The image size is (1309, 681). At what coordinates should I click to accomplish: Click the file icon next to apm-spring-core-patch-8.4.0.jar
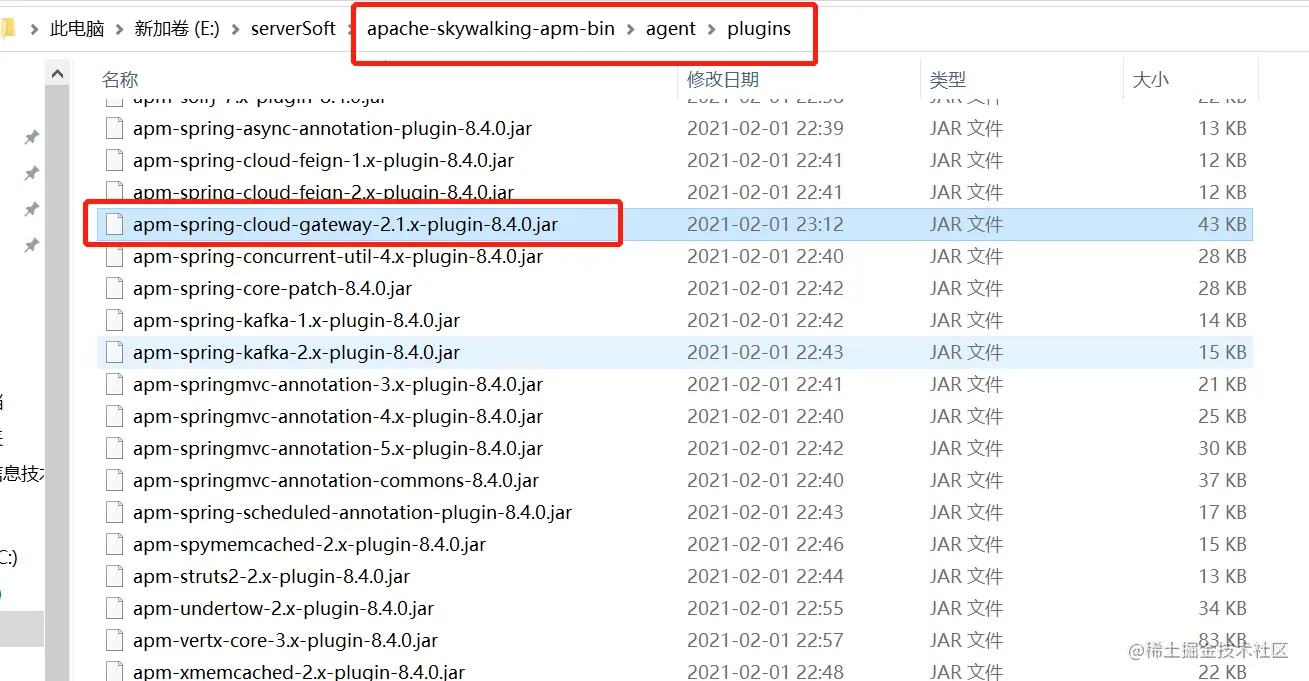pyautogui.click(x=114, y=288)
